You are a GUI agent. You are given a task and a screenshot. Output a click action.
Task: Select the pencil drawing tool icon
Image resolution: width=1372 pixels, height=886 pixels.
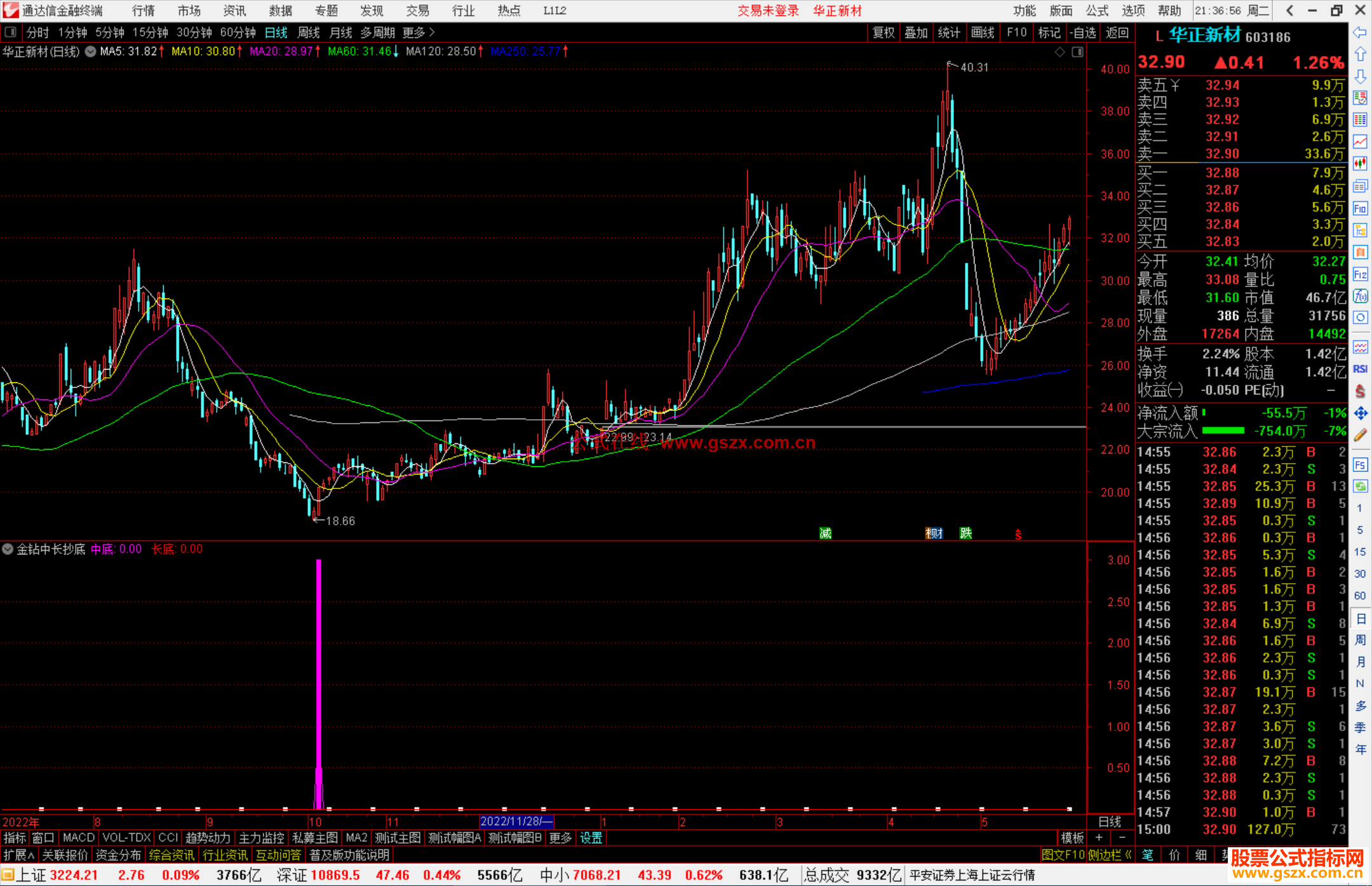[x=1360, y=435]
